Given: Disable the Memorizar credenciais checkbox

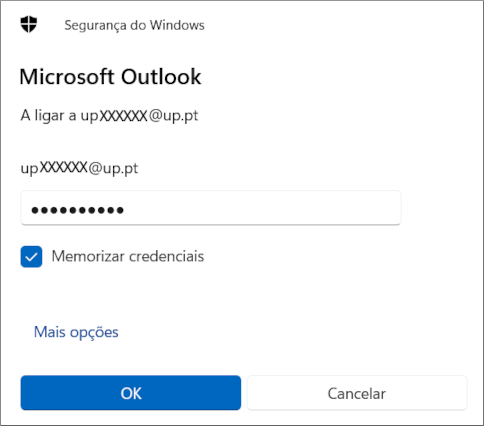Looking at the screenshot, I should click(x=31, y=257).
